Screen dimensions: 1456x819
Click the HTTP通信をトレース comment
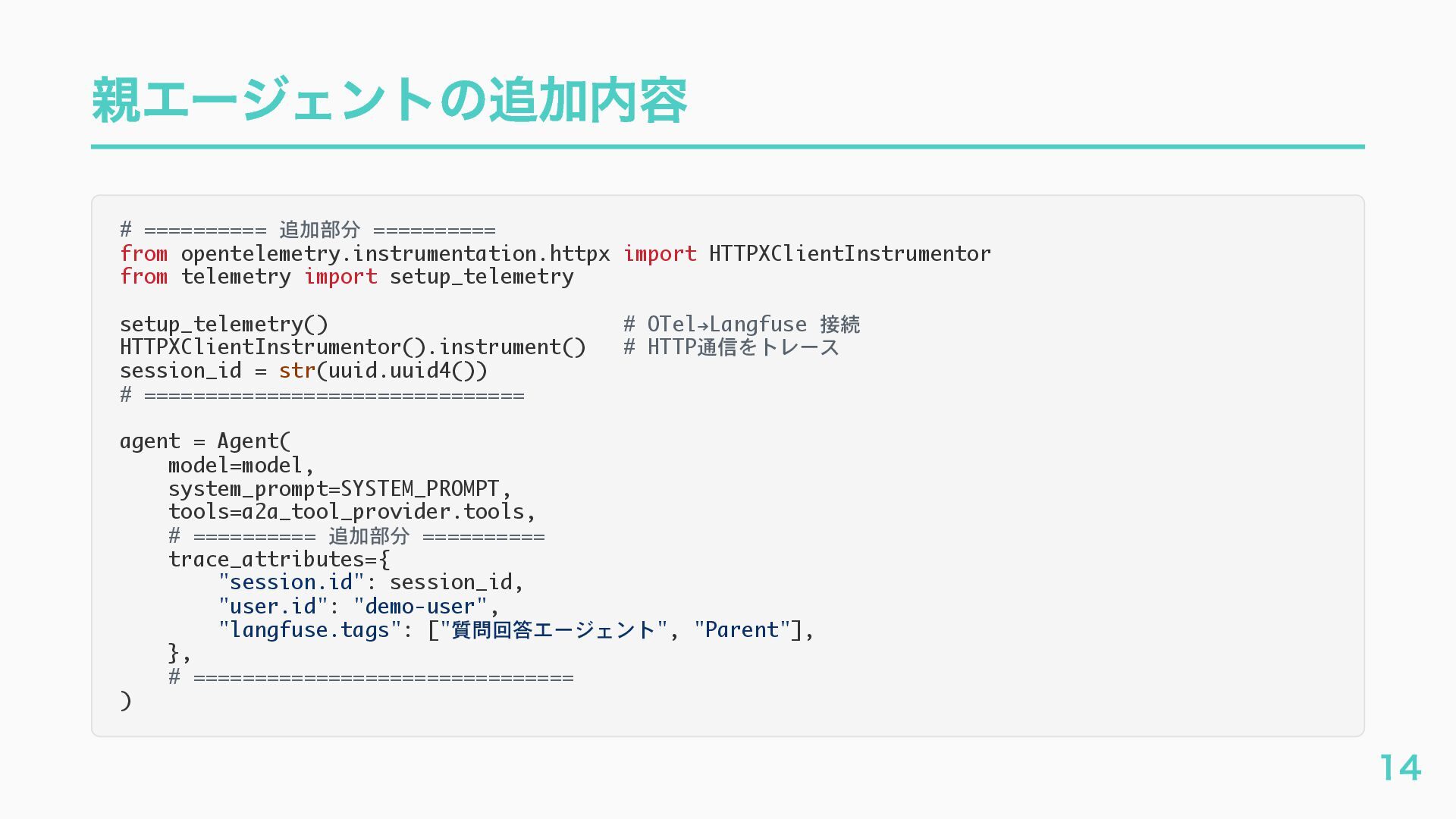(x=731, y=347)
